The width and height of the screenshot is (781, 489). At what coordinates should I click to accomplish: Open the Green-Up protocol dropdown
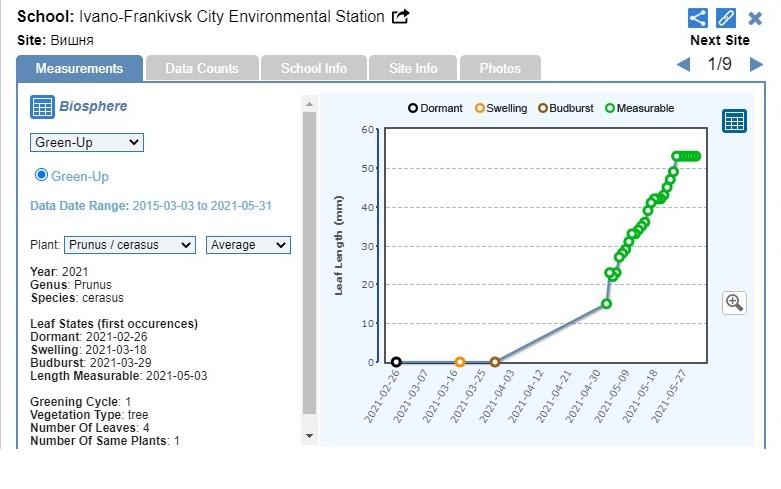click(87, 143)
